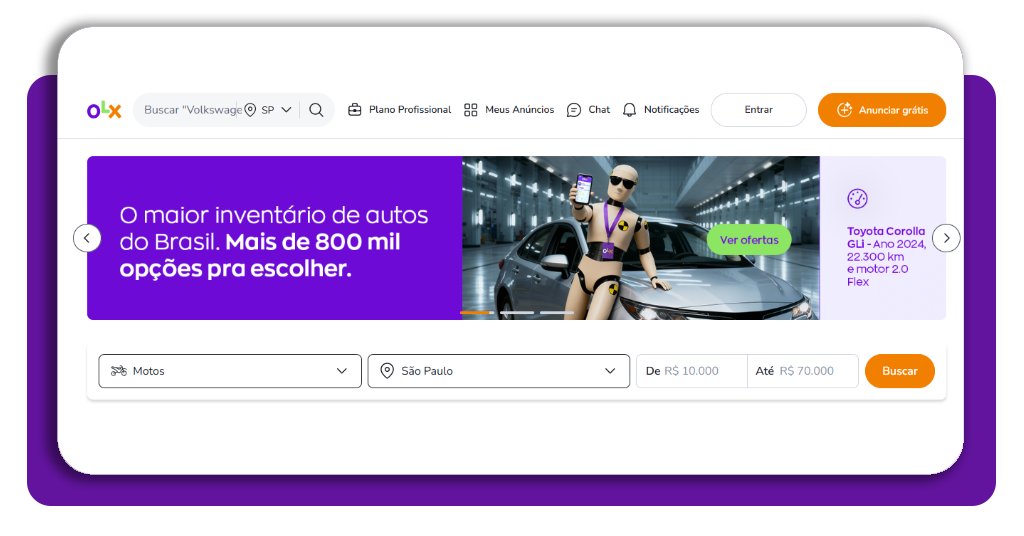Open the São Paulo location dropdown

point(499,371)
